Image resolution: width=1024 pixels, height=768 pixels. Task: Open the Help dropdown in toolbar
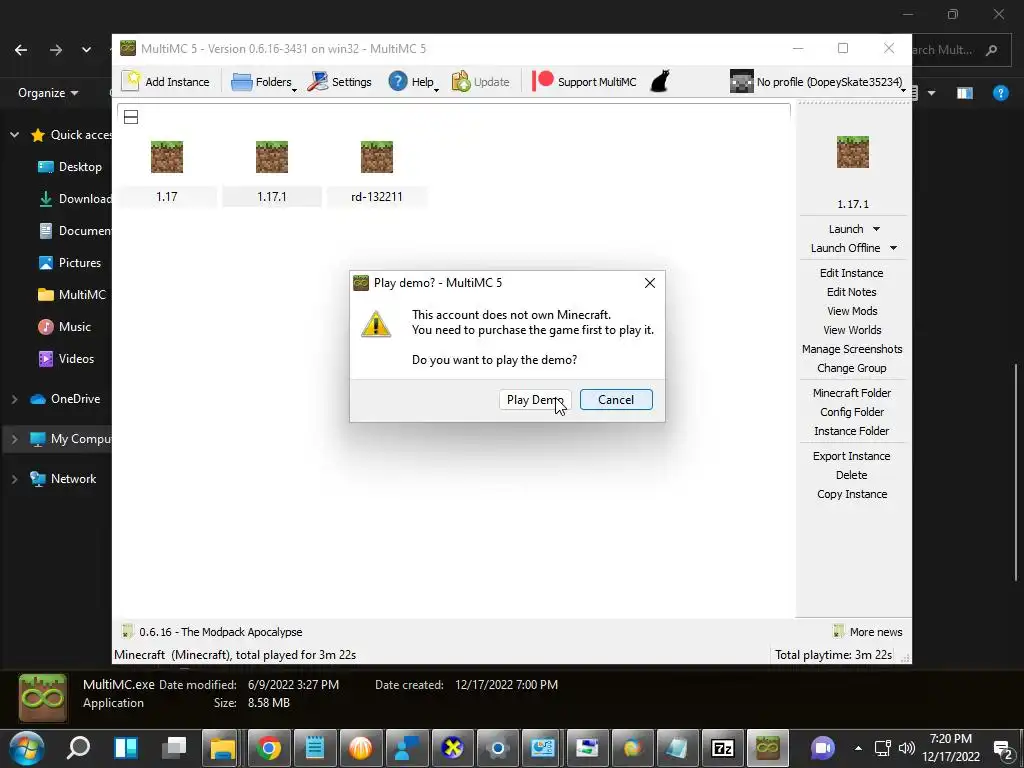pyautogui.click(x=413, y=82)
